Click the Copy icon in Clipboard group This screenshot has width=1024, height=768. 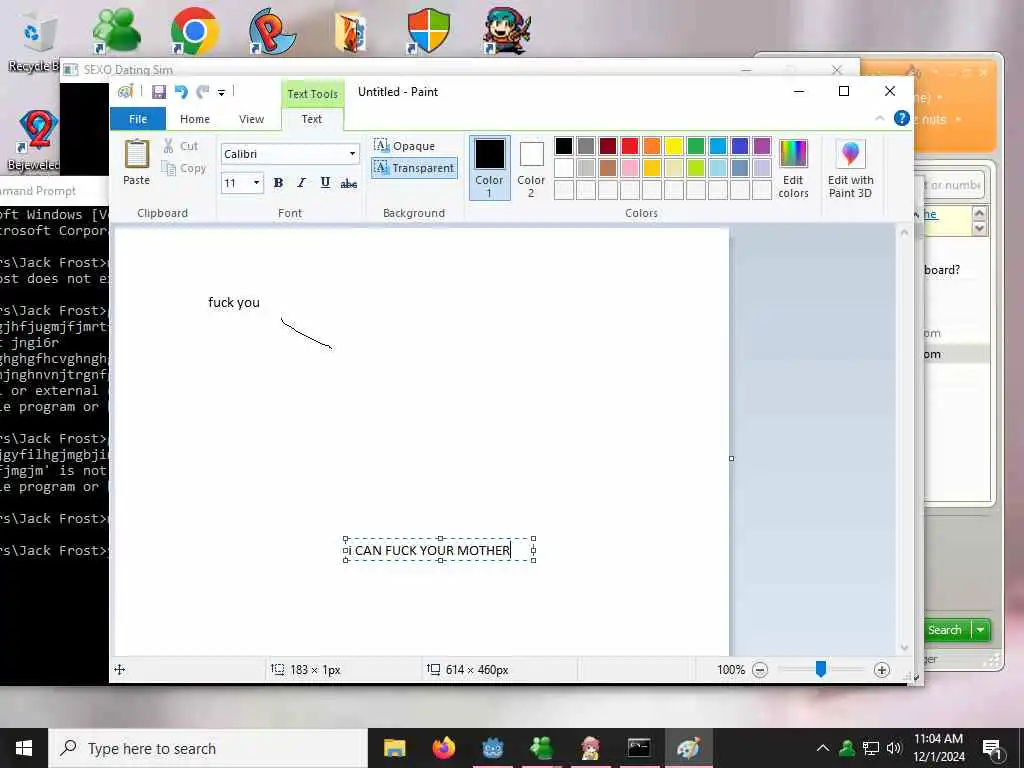(168, 168)
